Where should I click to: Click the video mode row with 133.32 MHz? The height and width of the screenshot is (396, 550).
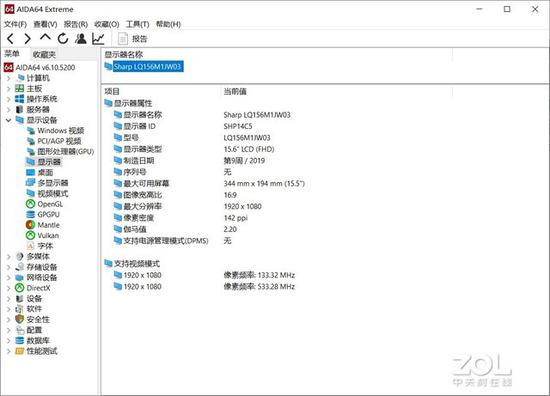point(204,275)
